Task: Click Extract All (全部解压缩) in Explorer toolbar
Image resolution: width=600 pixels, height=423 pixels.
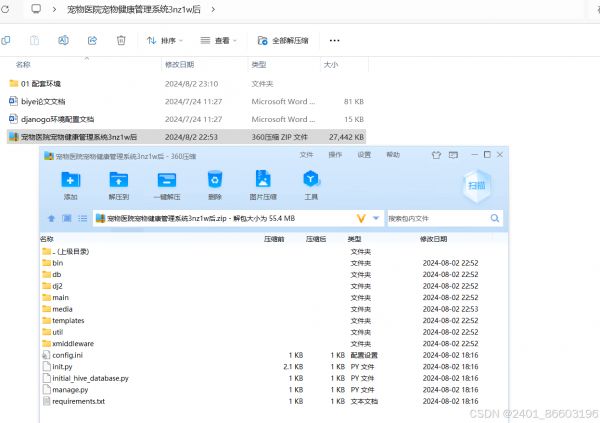Action: pyautogui.click(x=283, y=40)
